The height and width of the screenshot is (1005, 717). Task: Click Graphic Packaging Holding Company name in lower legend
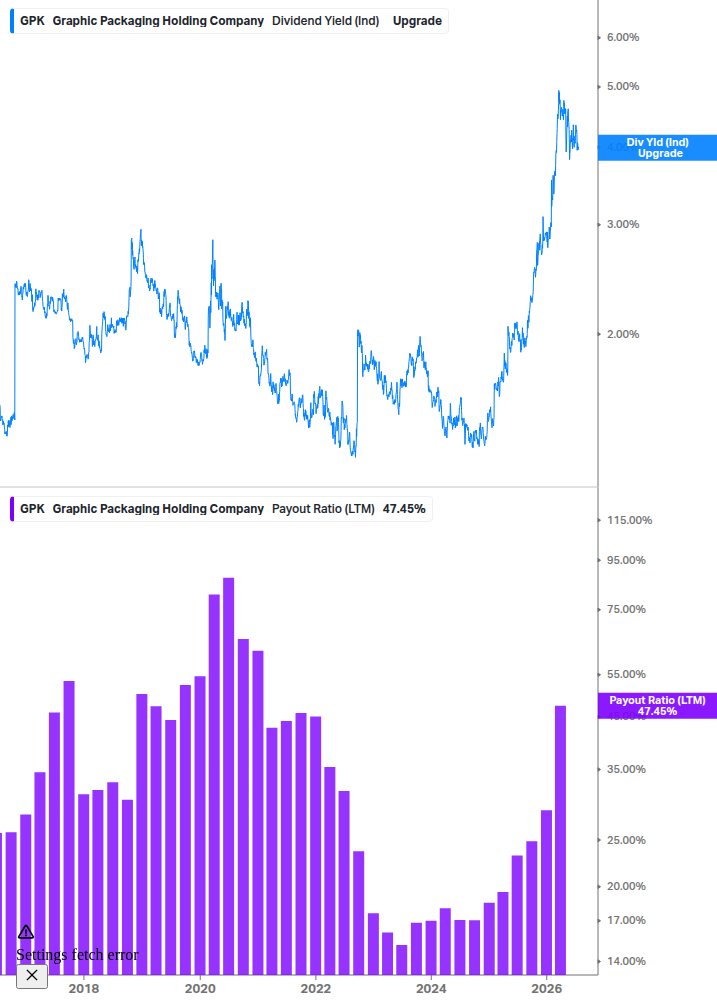(x=158, y=509)
